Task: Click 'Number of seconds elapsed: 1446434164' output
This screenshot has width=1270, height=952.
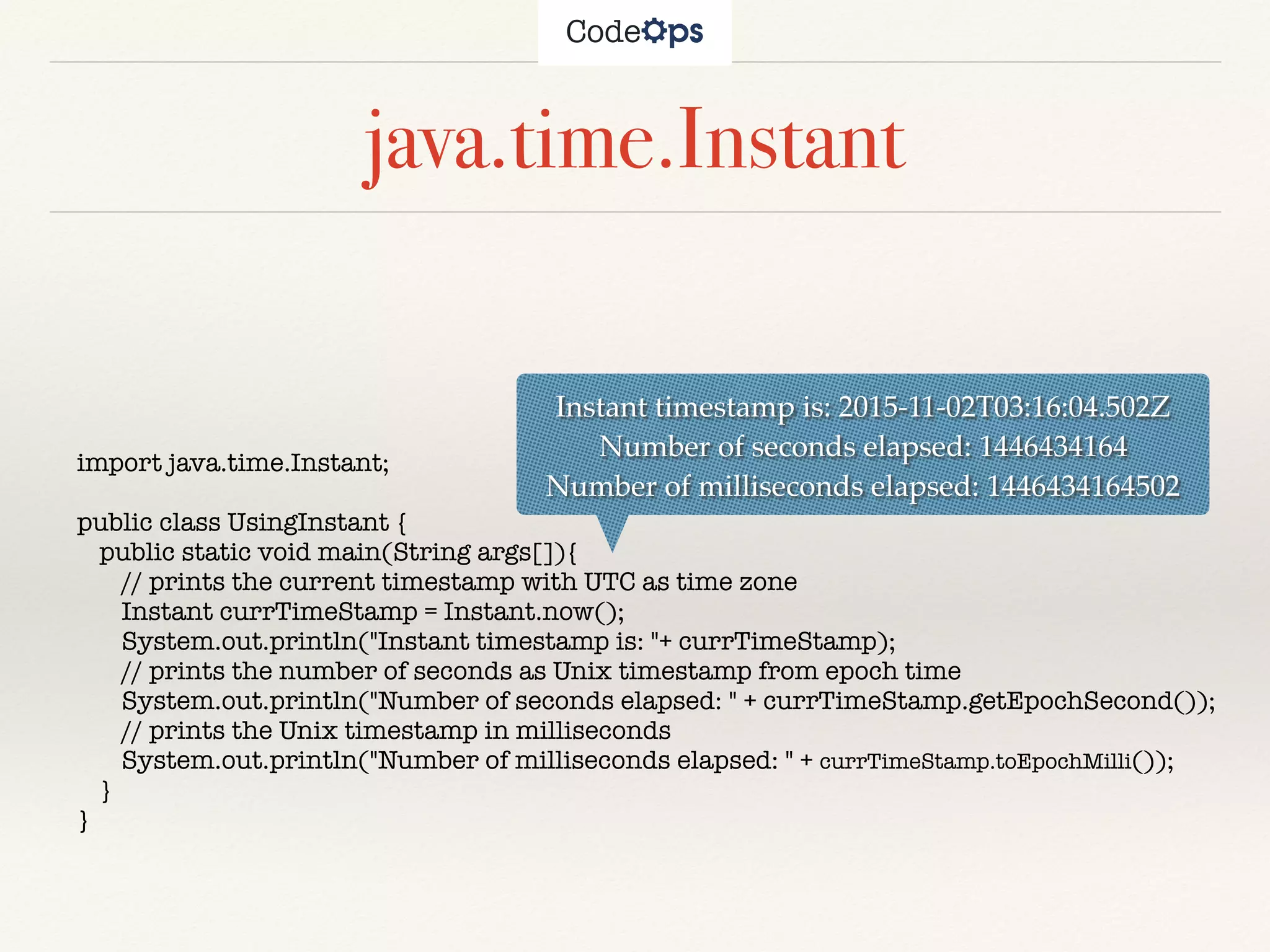Action: (863, 447)
